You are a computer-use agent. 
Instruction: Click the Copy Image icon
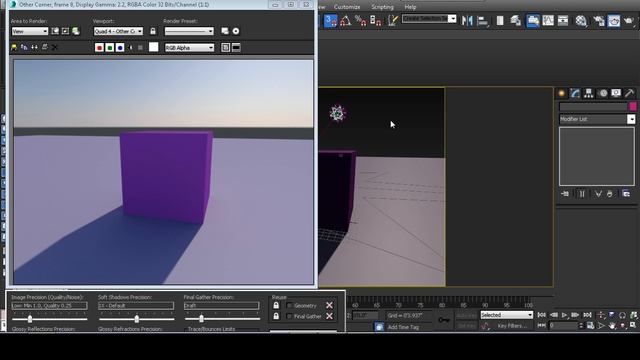tap(24, 48)
